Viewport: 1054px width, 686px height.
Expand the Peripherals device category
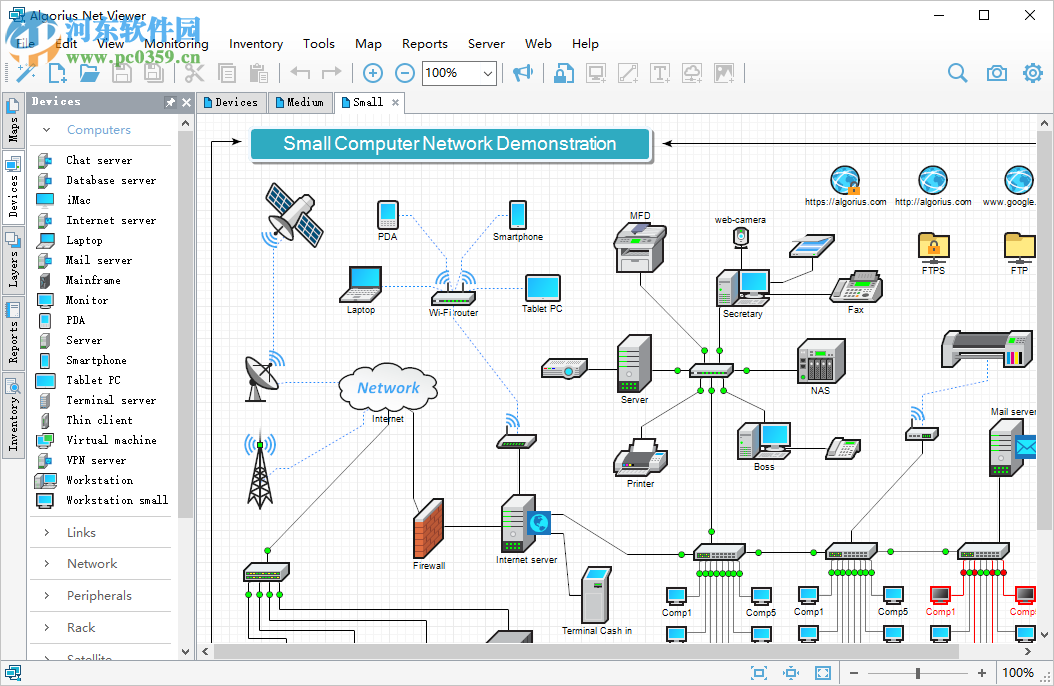pos(99,595)
